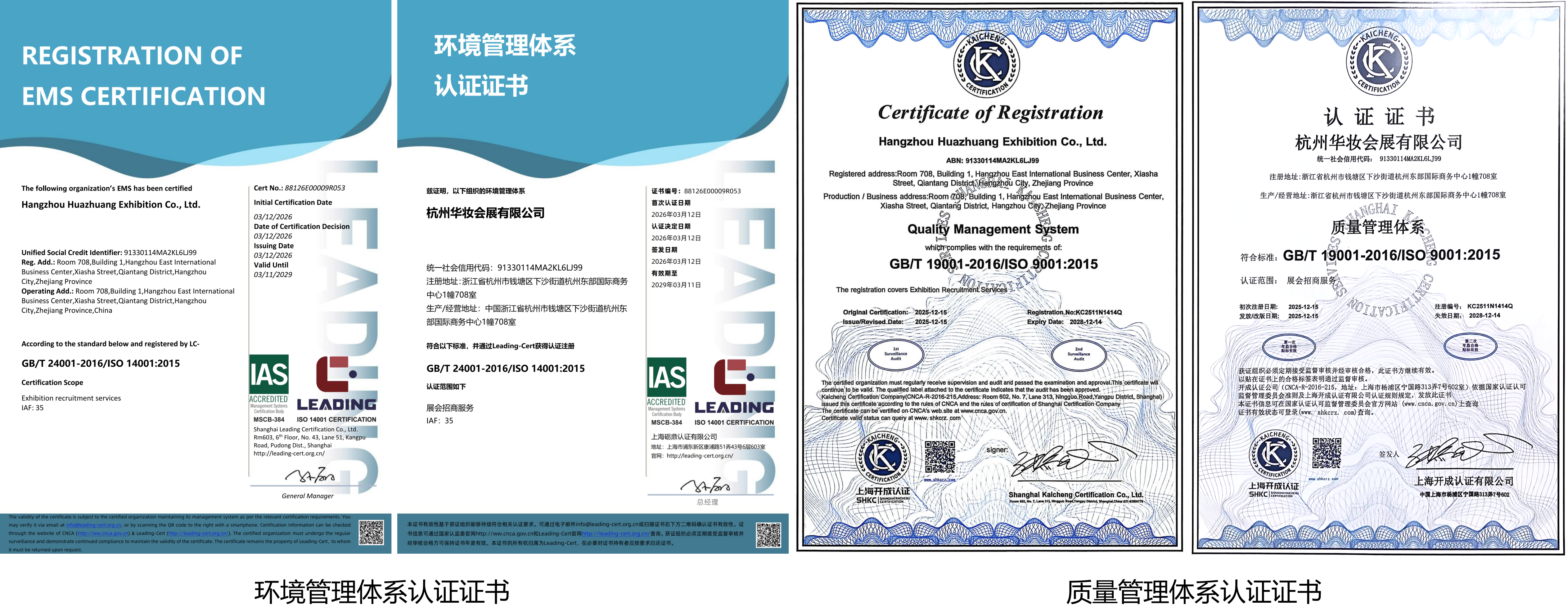Click the top Kaicheng KC emblem above '认证证书'
This screenshot has height=612, width=1568.
pyautogui.click(x=1378, y=61)
